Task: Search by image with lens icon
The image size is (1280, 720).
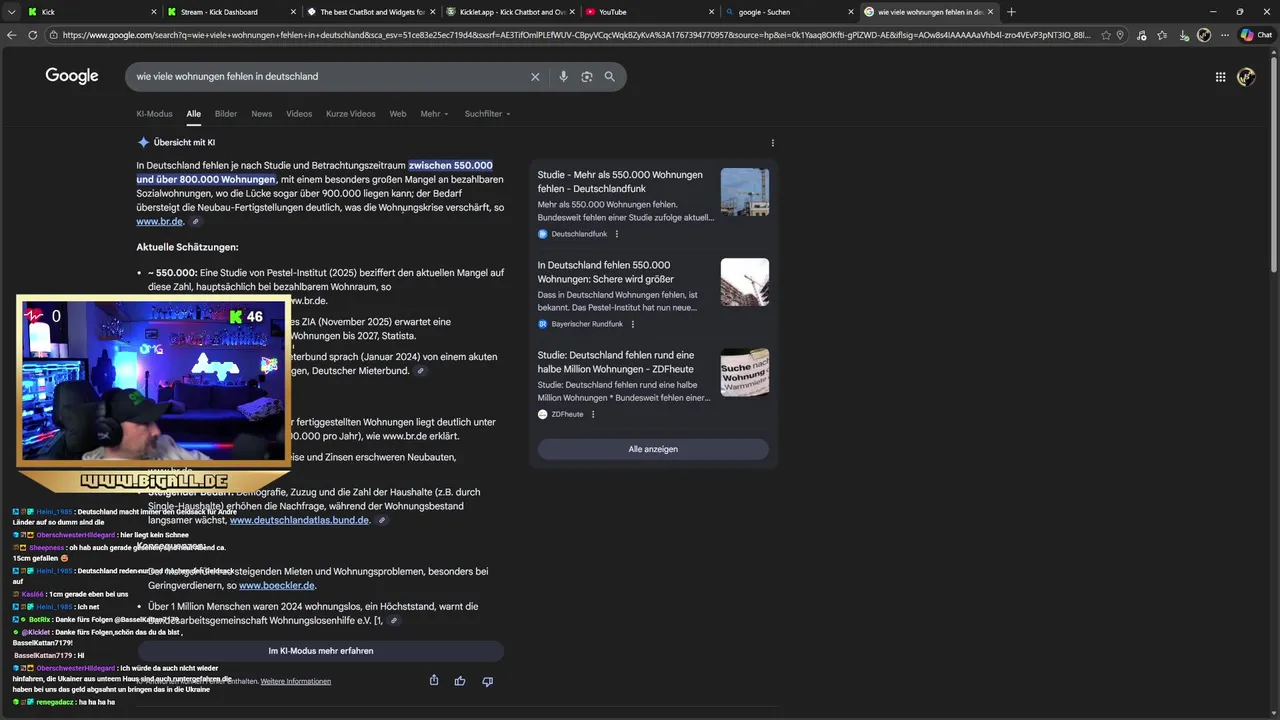Action: pos(587,76)
